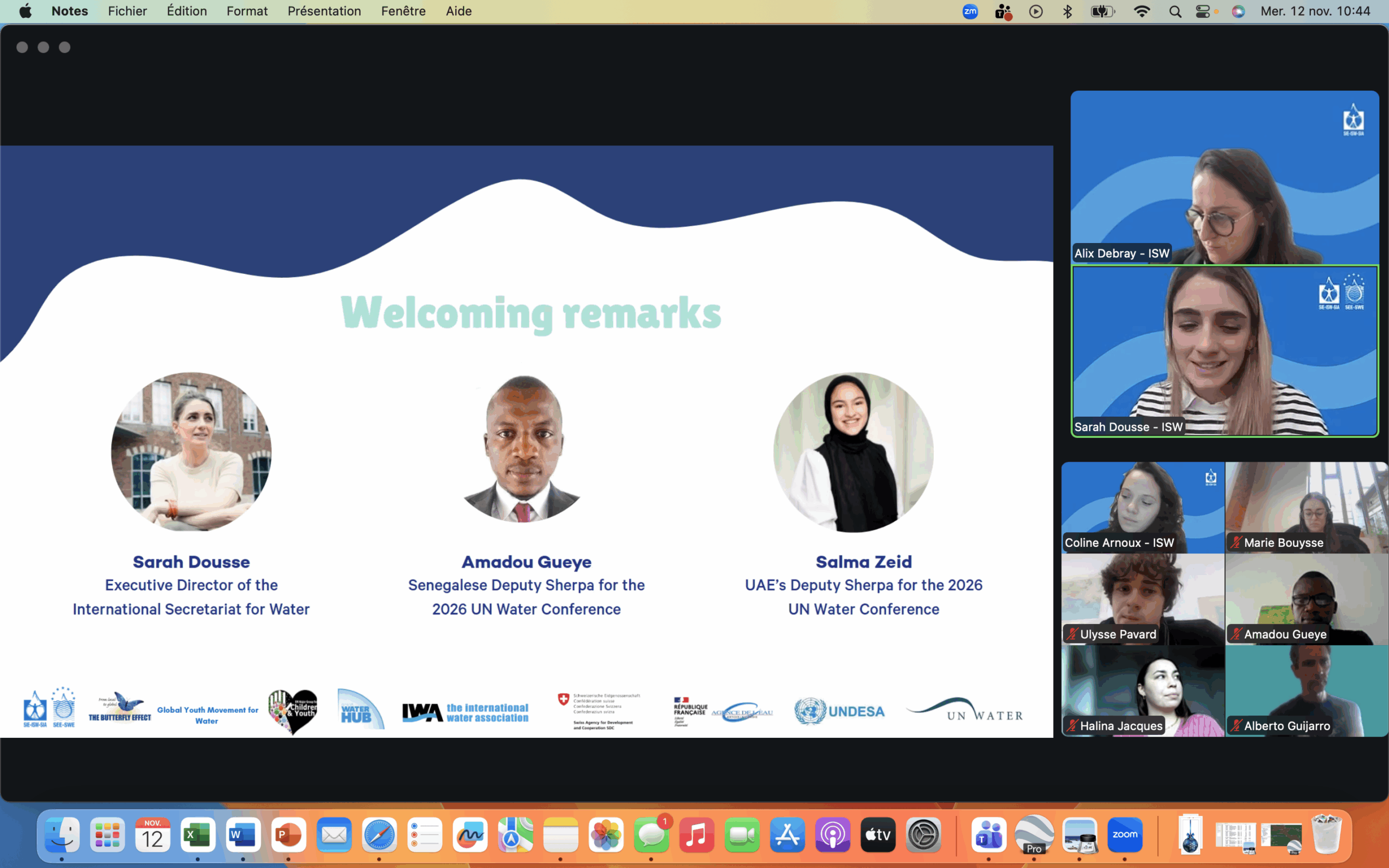Expand the Format menu

[x=247, y=11]
